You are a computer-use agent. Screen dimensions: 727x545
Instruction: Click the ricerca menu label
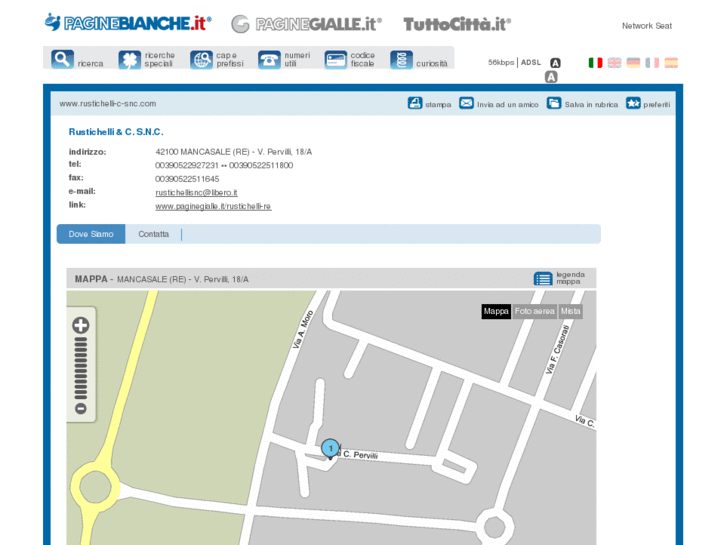(x=90, y=64)
